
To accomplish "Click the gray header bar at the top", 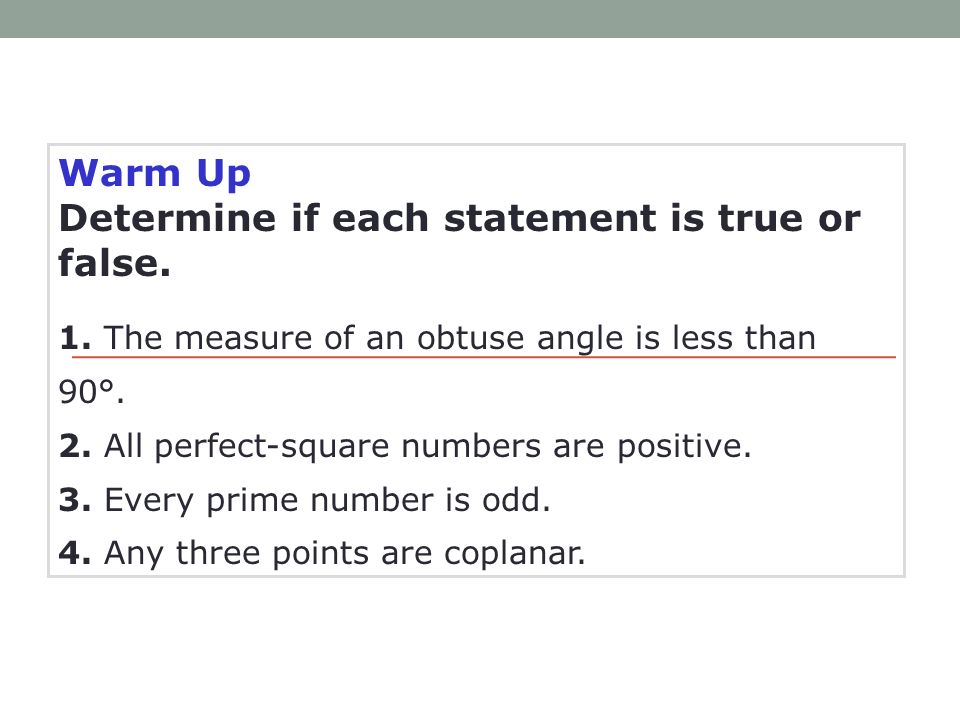I will point(480,18).
